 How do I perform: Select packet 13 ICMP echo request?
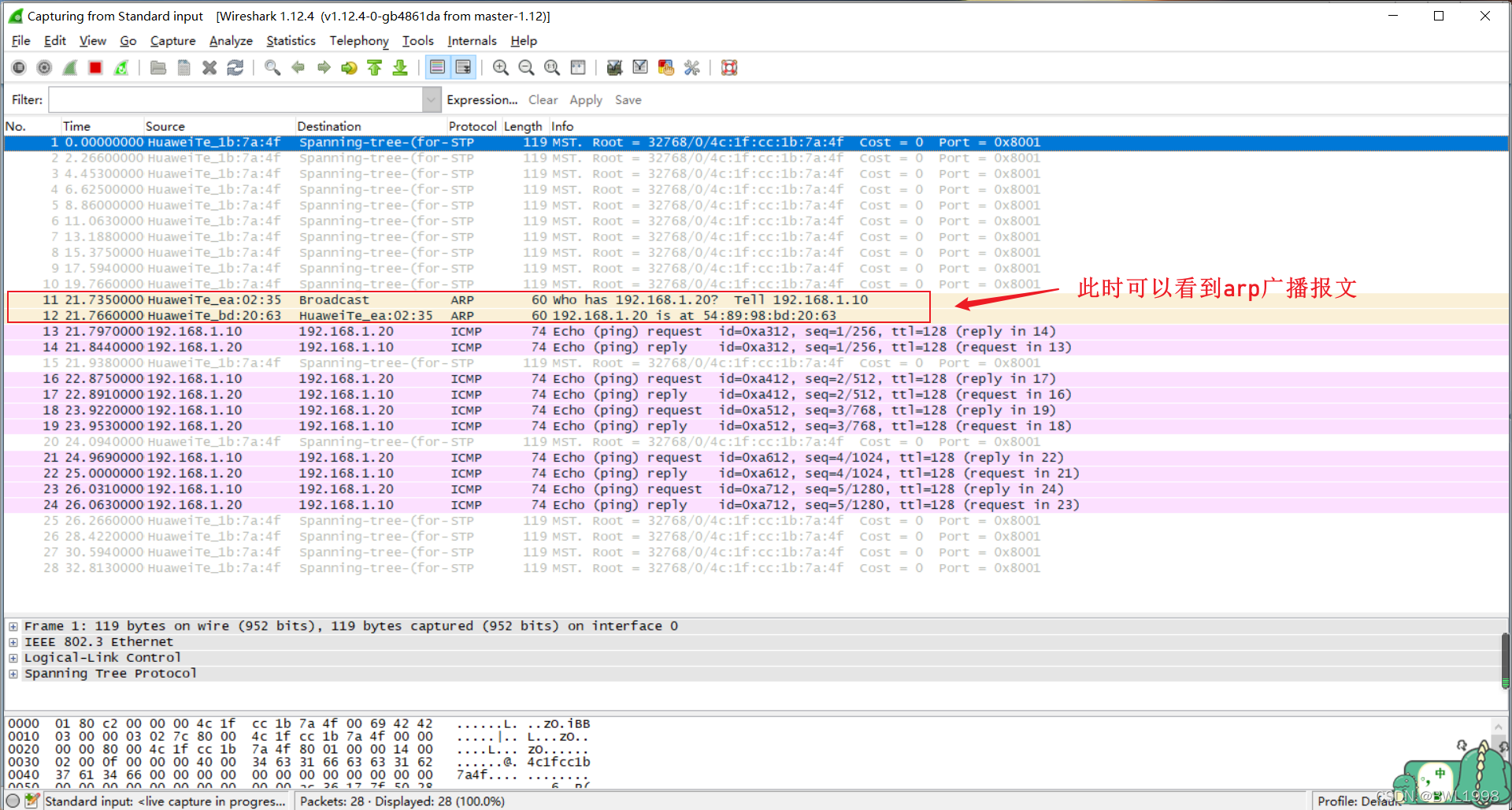point(756,331)
